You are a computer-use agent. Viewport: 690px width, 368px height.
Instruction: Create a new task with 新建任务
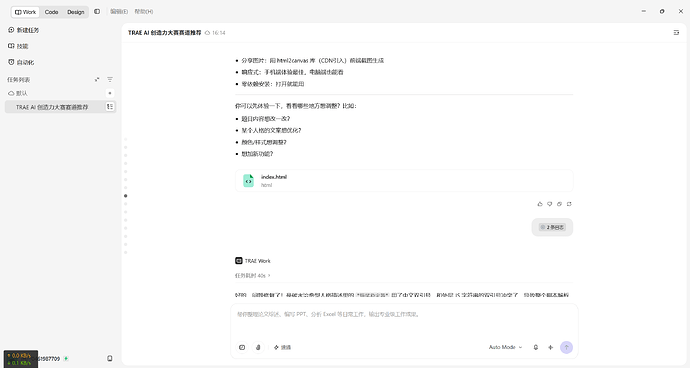point(24,30)
